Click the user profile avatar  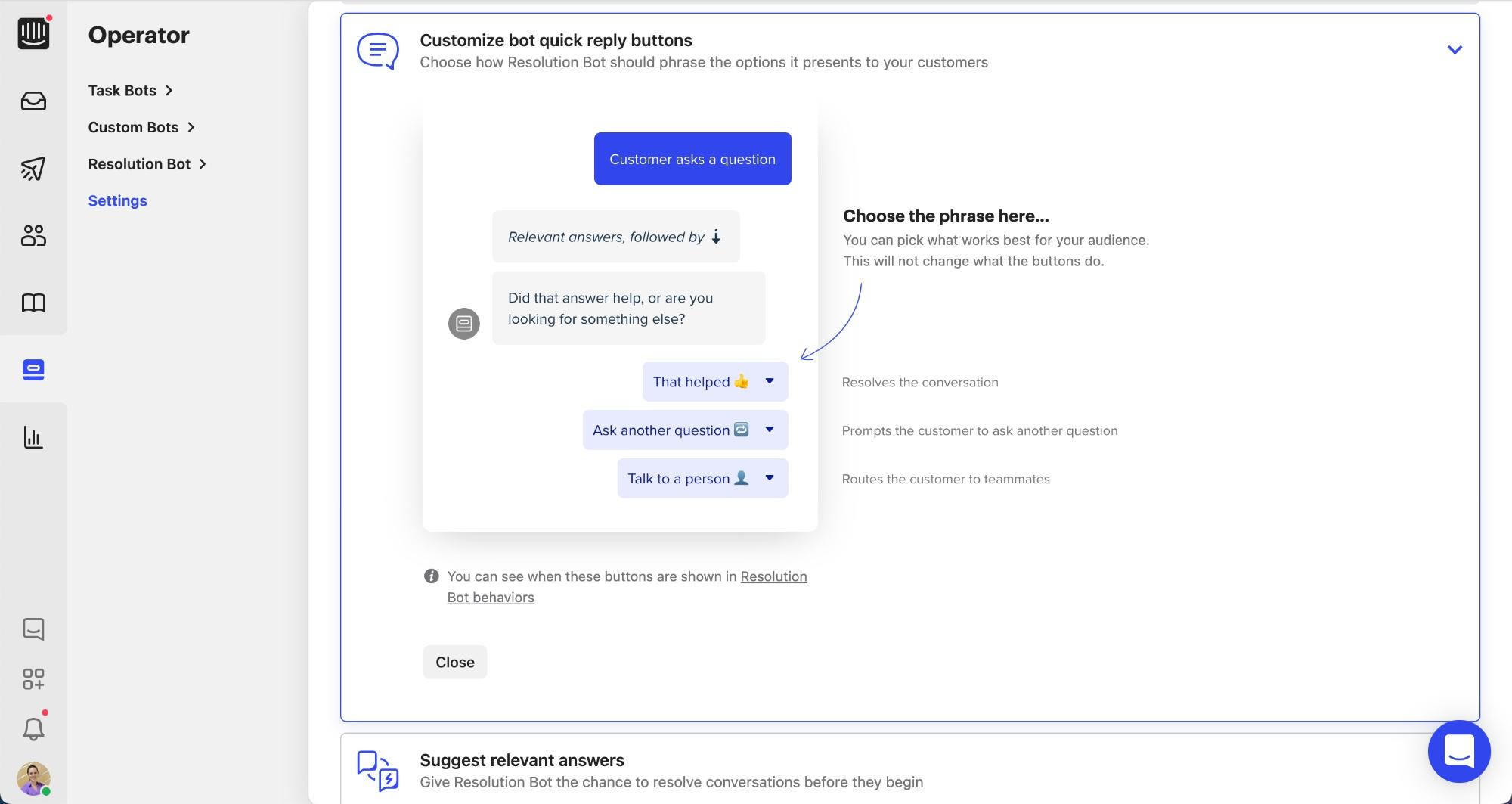pyautogui.click(x=33, y=778)
